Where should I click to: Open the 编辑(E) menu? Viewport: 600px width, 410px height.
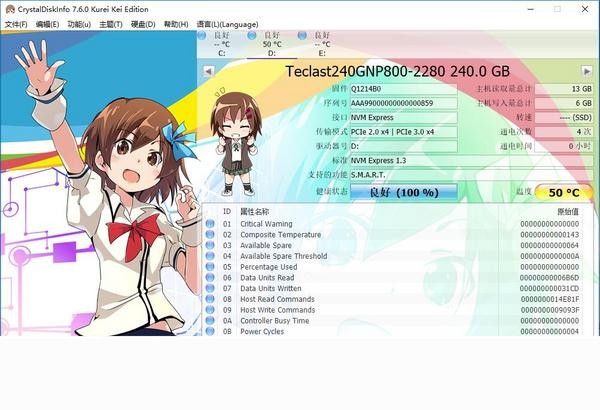47,25
